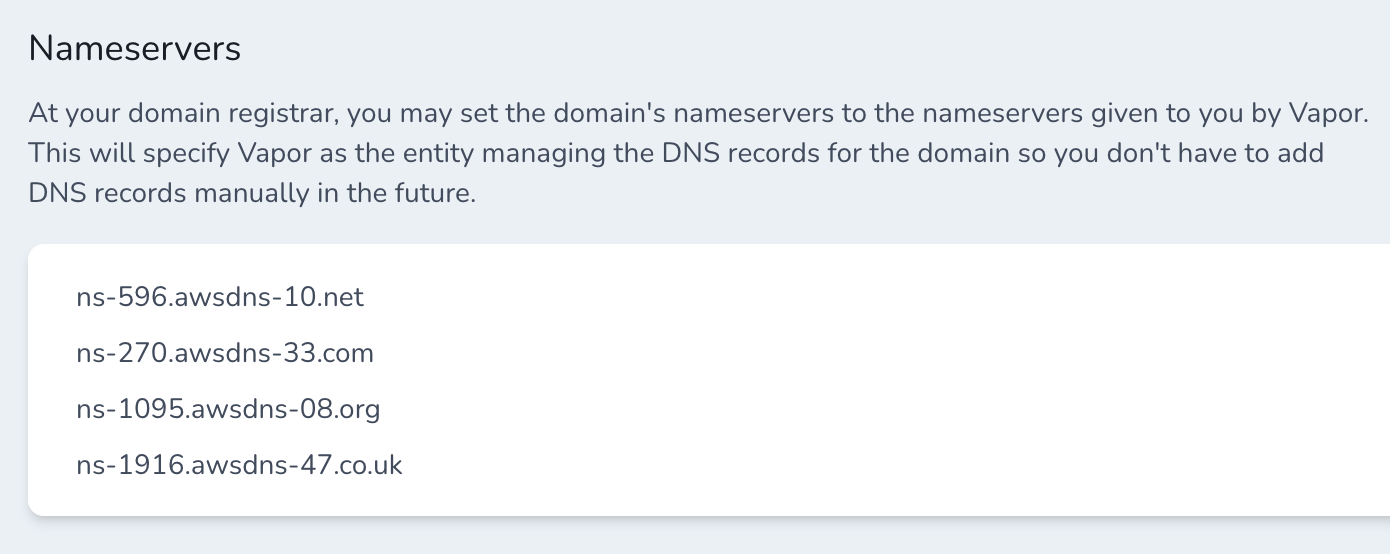This screenshot has height=554, width=1390.
Task: Click "DNS records manually in the future" line
Action: click(x=252, y=193)
